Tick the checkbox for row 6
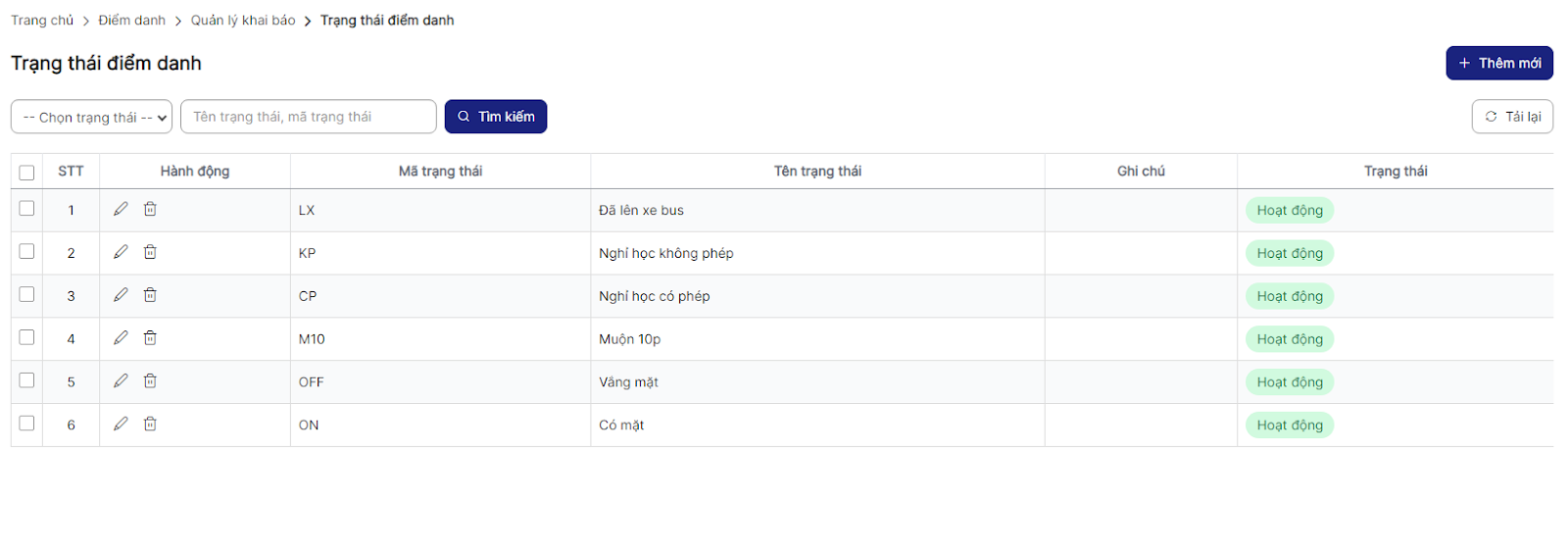This screenshot has width=1568, height=552. (x=26, y=424)
